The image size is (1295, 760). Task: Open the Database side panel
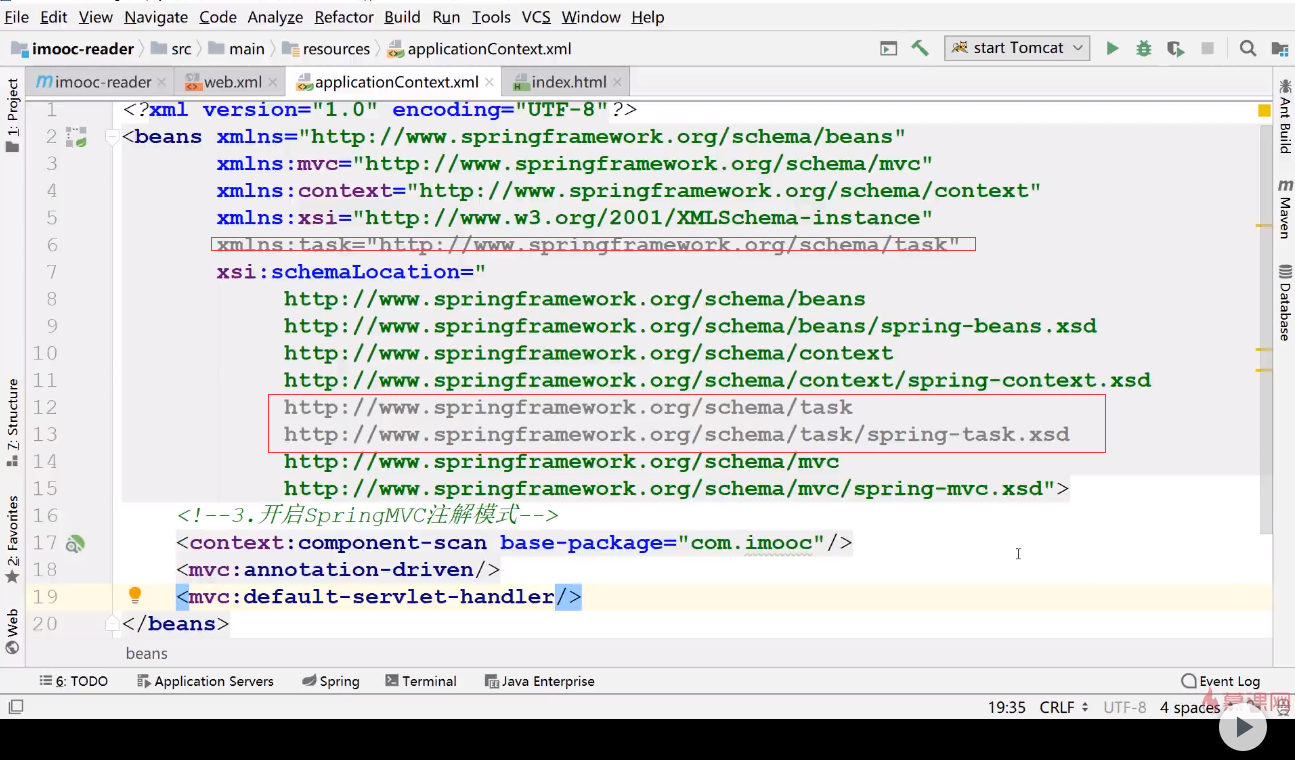click(x=1284, y=303)
